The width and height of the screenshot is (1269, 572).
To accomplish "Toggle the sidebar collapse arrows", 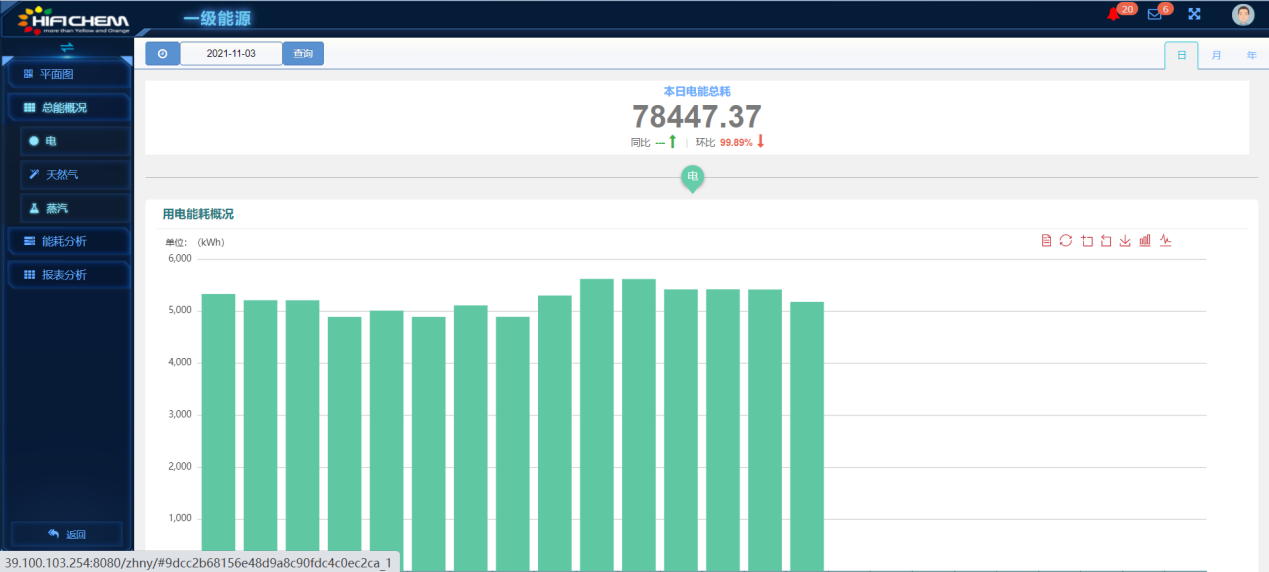I will point(67,47).
